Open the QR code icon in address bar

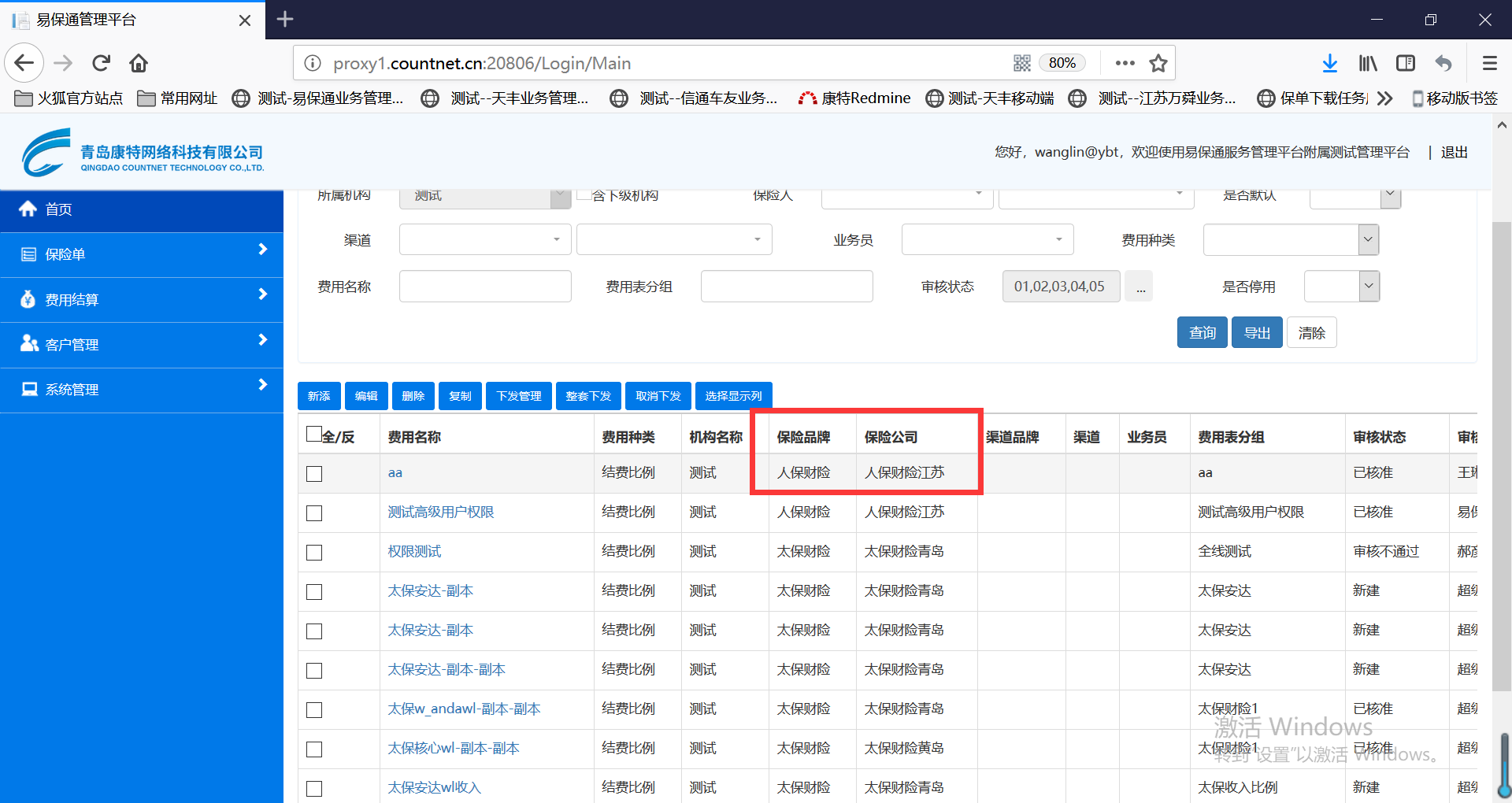pos(1022,63)
